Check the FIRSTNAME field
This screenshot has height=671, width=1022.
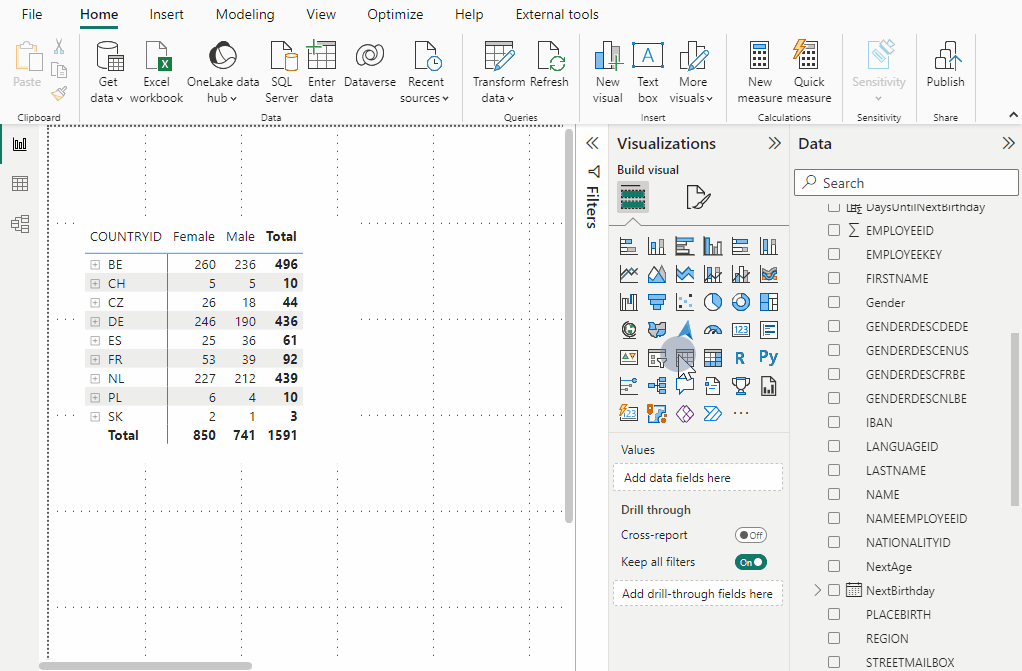[834, 278]
